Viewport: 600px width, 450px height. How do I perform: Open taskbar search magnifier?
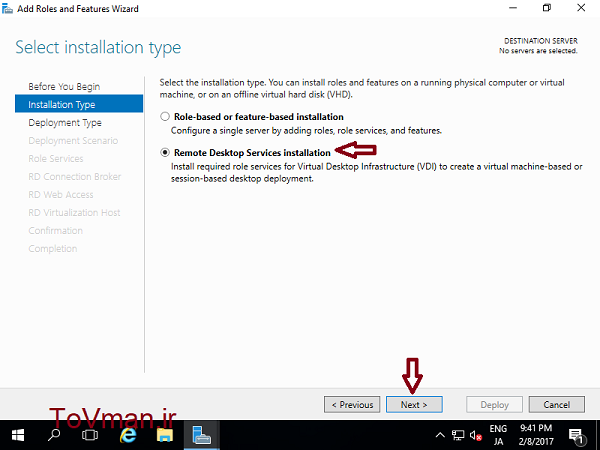coord(54,435)
